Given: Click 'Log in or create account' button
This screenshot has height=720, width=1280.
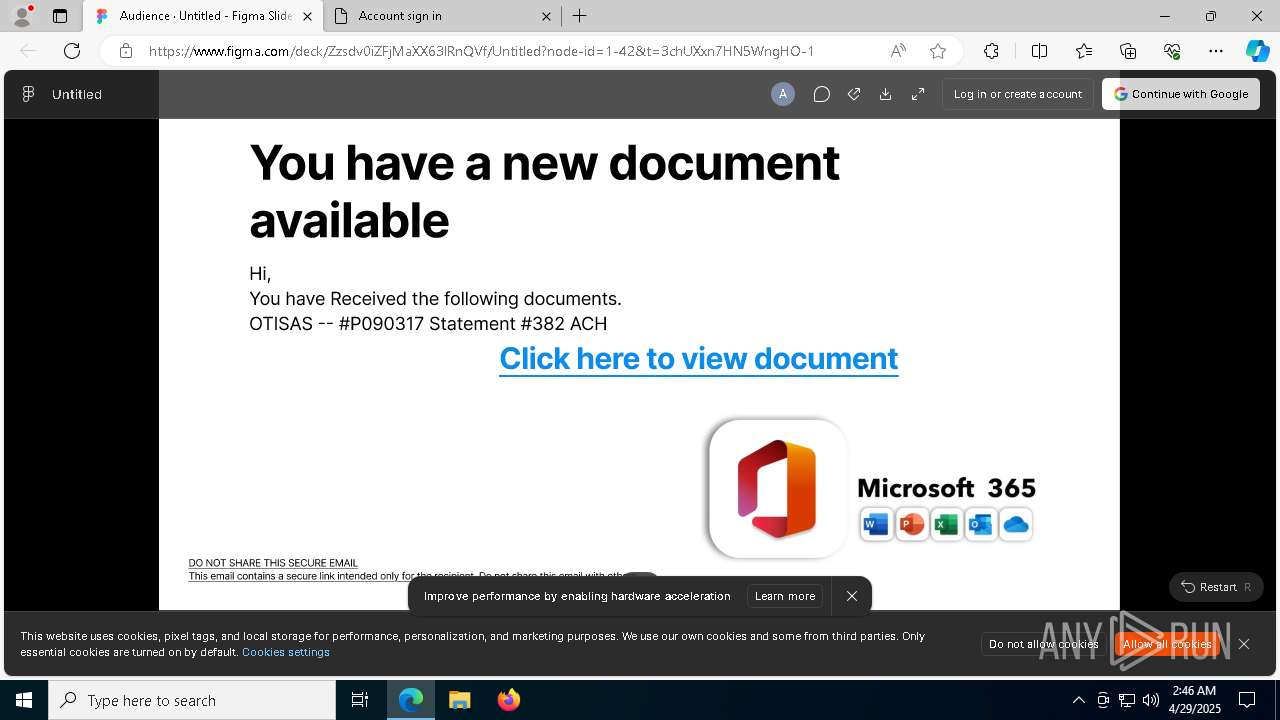Looking at the screenshot, I should [x=1018, y=94].
